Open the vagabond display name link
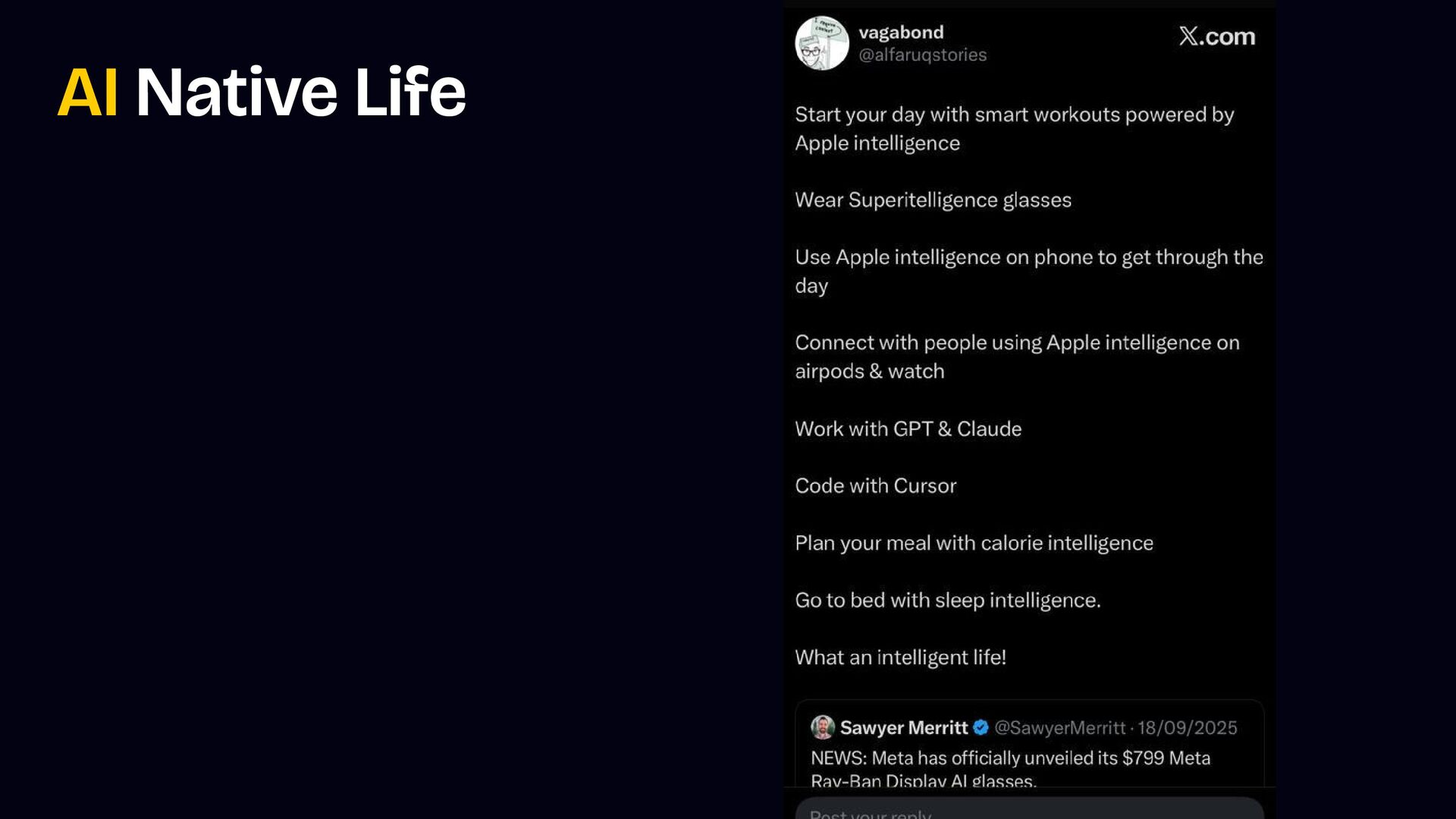This screenshot has height=819, width=1456. tap(901, 33)
